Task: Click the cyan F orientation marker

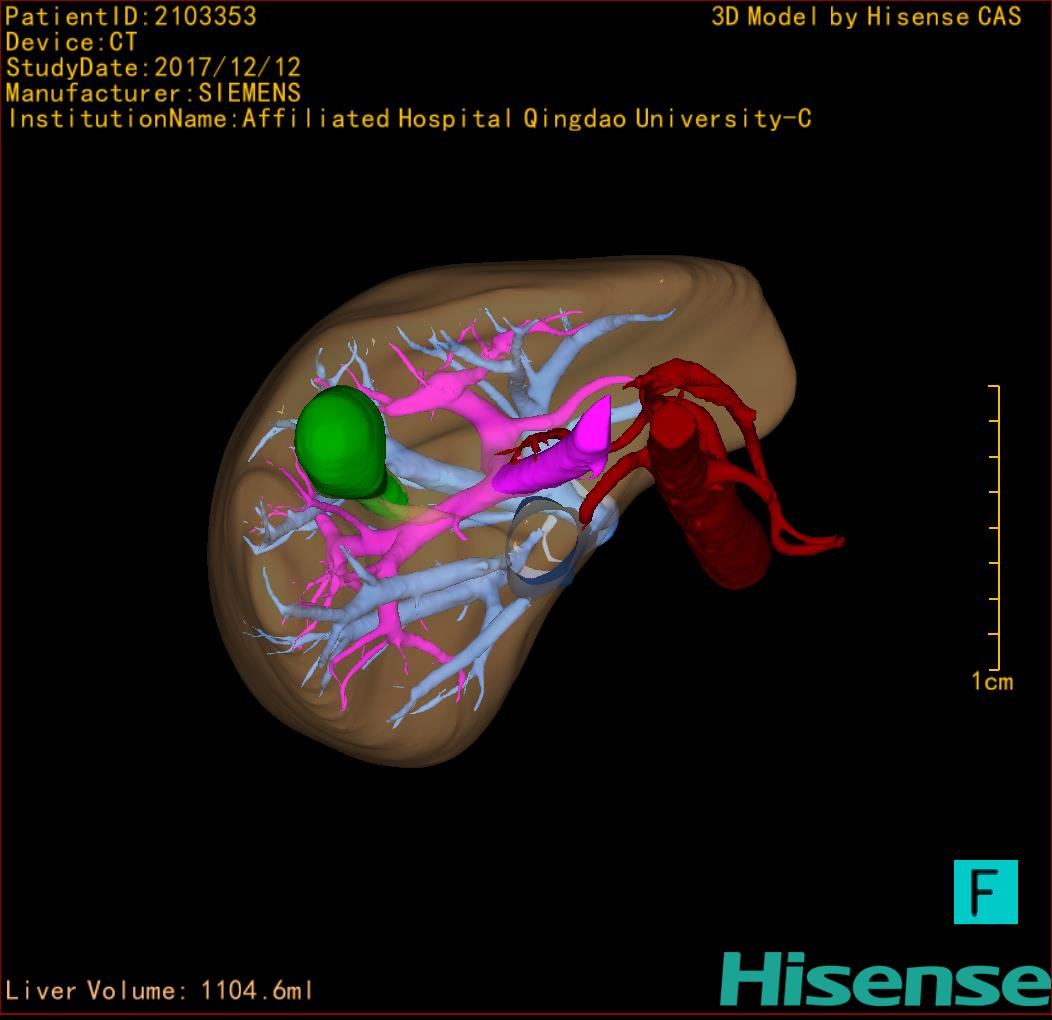Action: [985, 891]
